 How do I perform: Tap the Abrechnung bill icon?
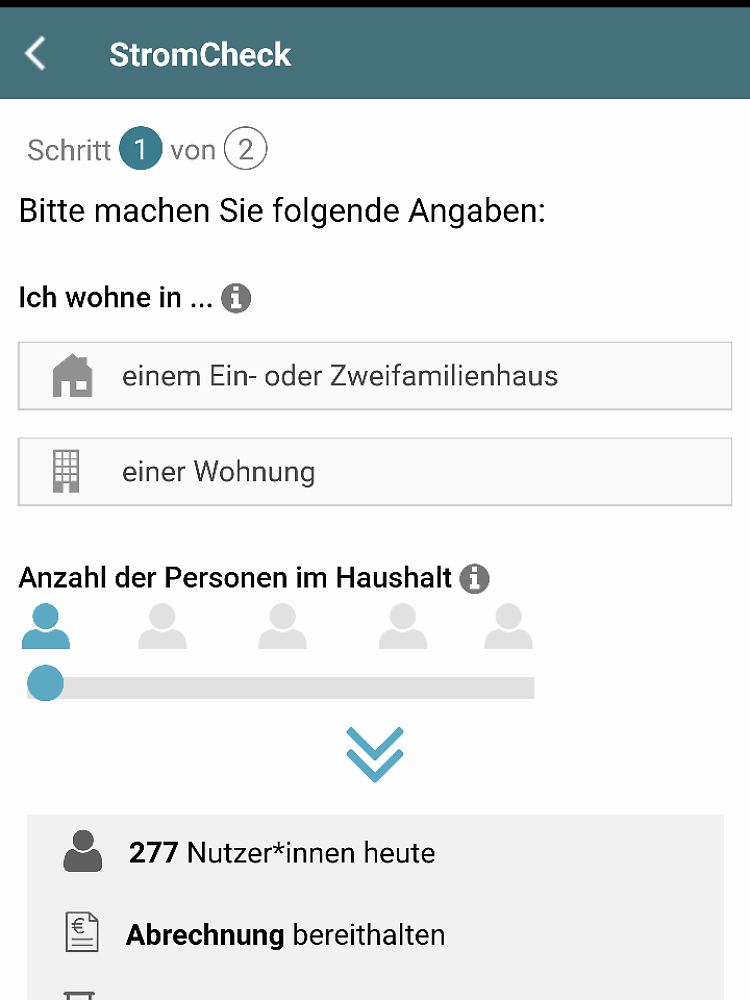[82, 933]
